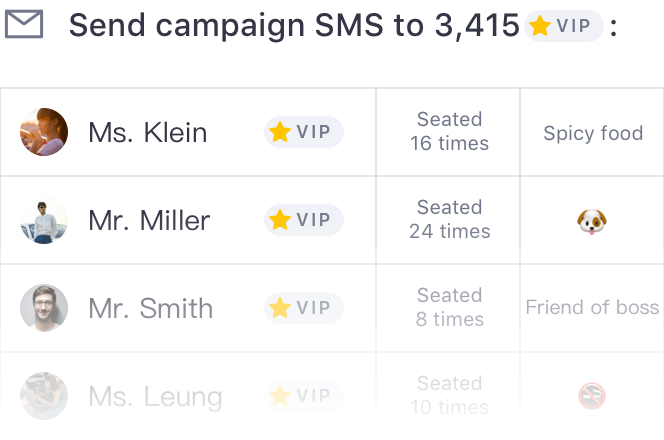664x440 pixels.
Task: Click the 'Seated 24 times' cell
Action: click(x=449, y=219)
